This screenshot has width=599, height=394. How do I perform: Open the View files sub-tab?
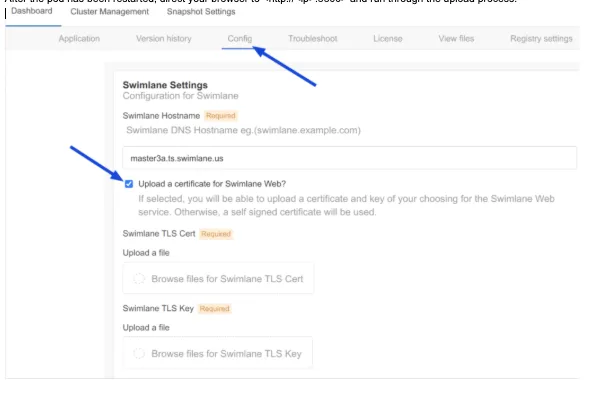(x=456, y=39)
